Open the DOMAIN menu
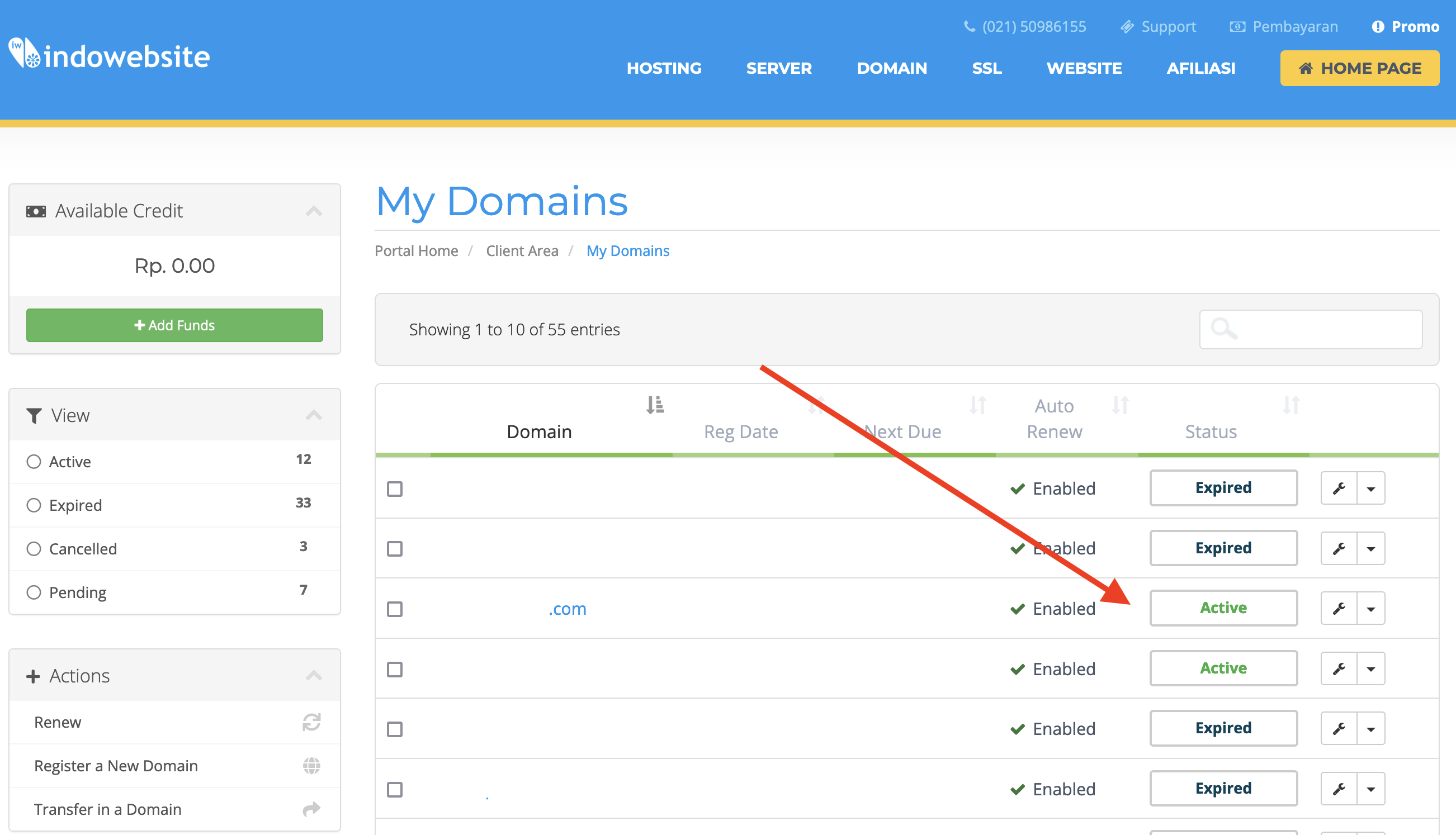Image resolution: width=1456 pixels, height=835 pixels. pyautogui.click(x=891, y=68)
